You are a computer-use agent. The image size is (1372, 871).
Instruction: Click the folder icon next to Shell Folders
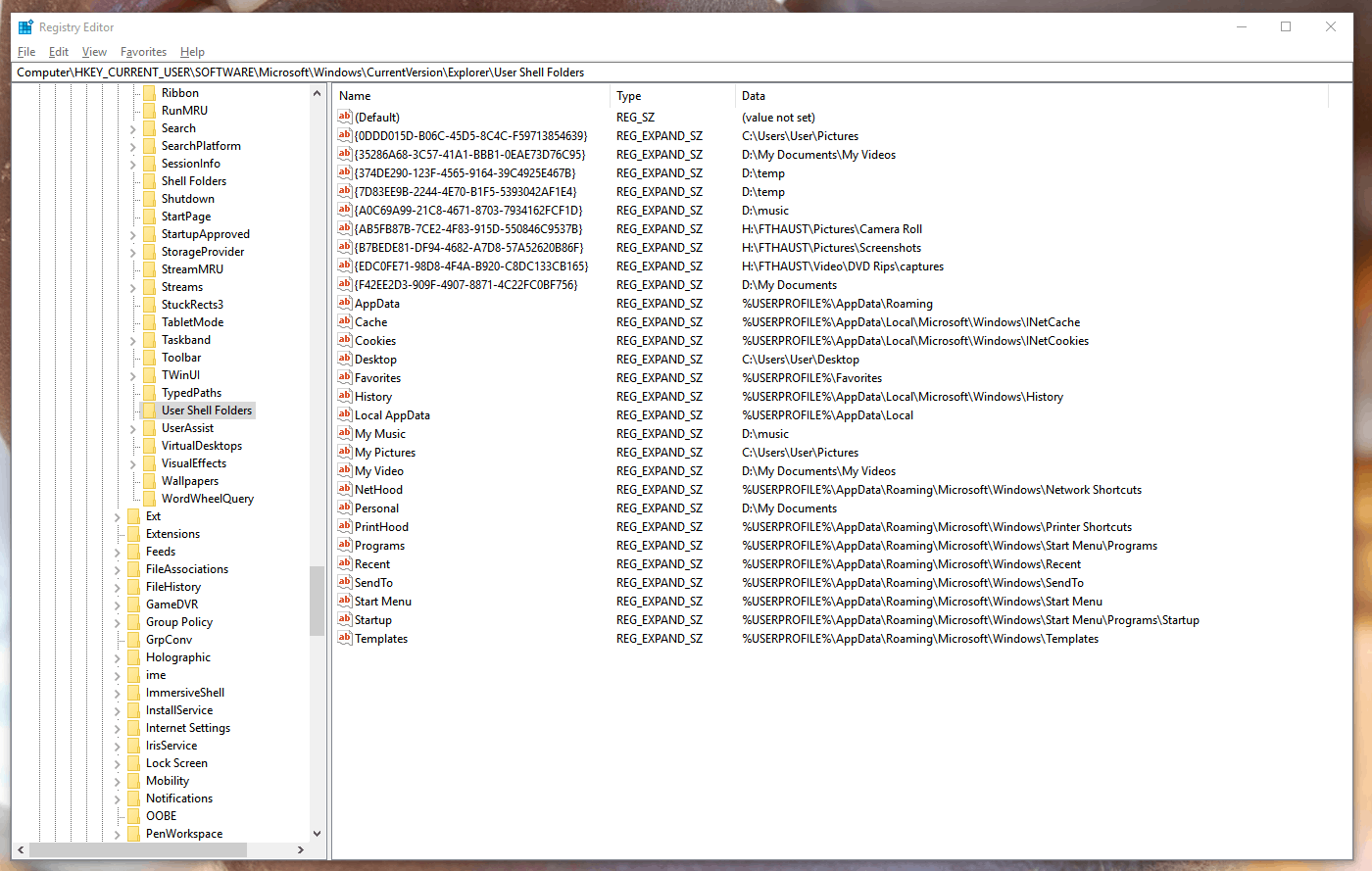pos(149,181)
